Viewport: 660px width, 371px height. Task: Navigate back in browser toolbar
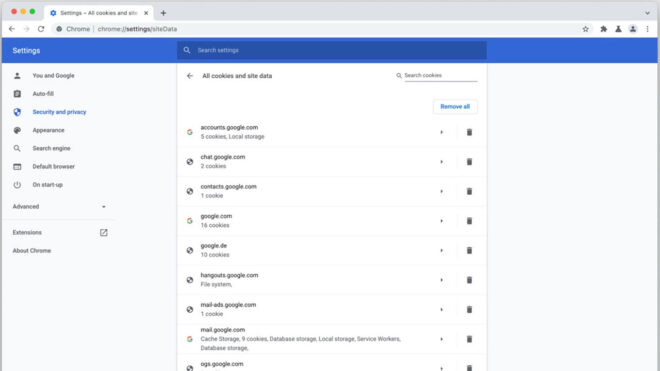(x=12, y=29)
